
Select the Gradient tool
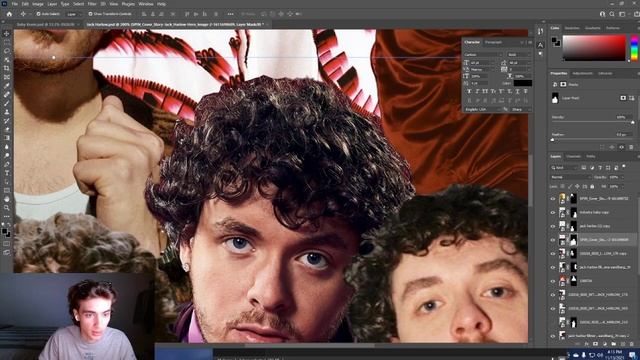click(7, 138)
